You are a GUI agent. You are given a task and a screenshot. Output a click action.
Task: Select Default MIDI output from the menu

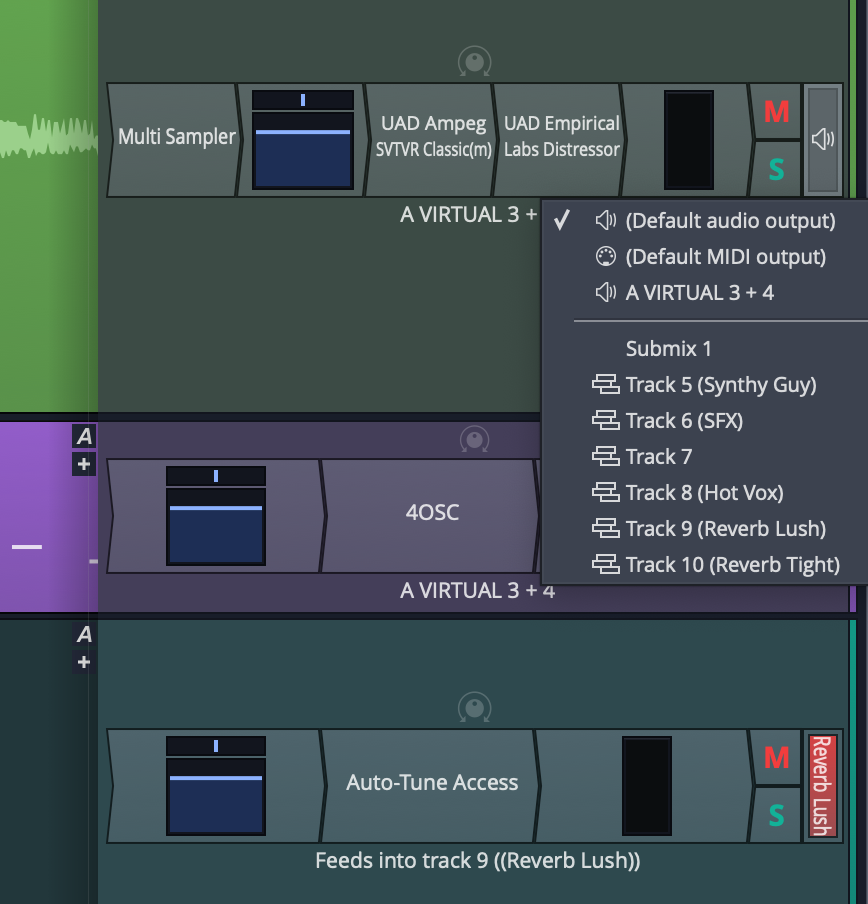click(725, 257)
